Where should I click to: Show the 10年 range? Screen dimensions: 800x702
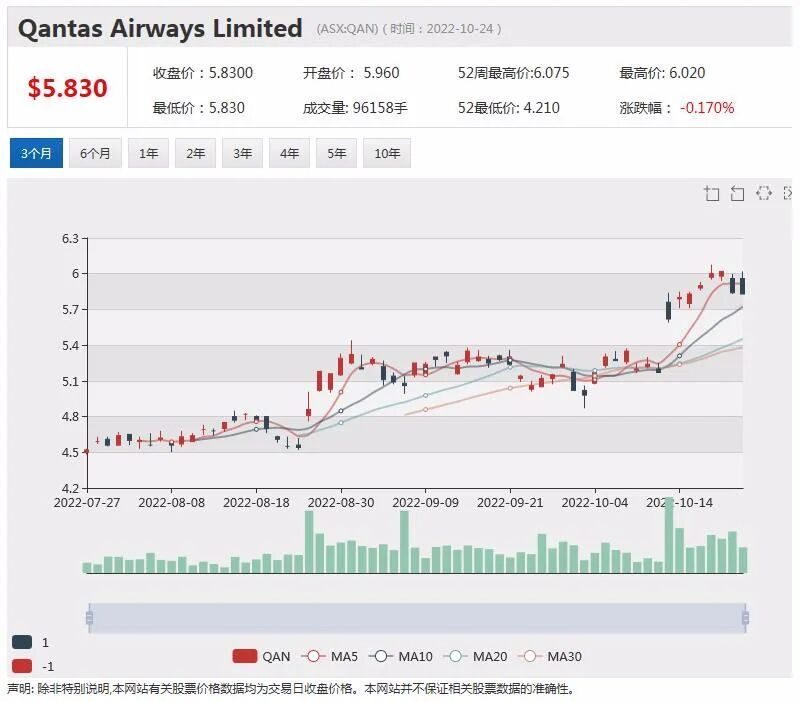point(387,153)
